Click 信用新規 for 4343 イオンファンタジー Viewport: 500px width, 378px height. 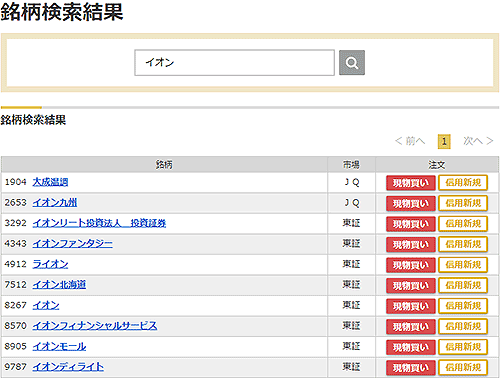[x=463, y=244]
